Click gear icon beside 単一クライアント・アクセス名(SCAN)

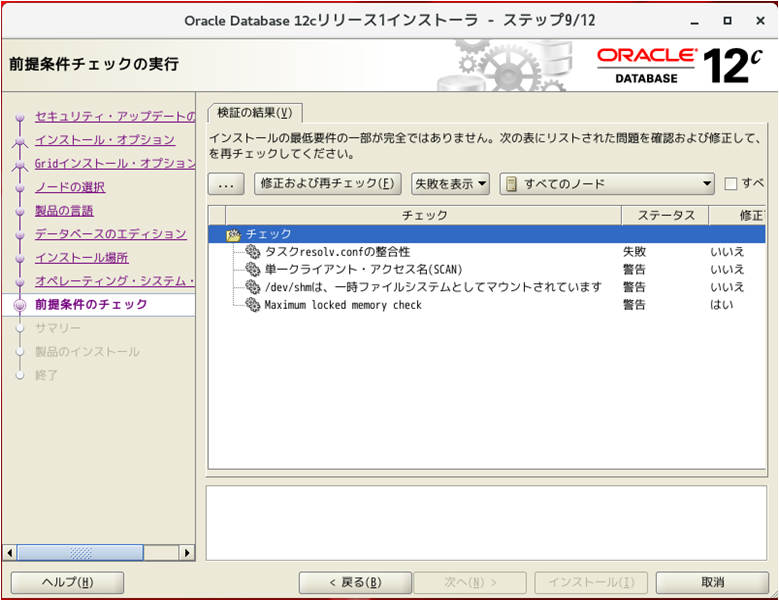click(253, 270)
